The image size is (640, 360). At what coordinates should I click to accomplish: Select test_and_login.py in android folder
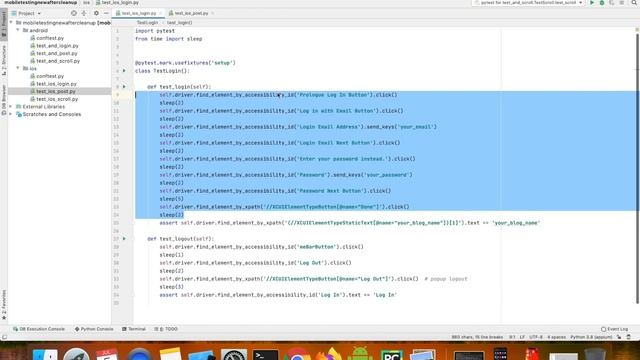pyautogui.click(x=54, y=46)
